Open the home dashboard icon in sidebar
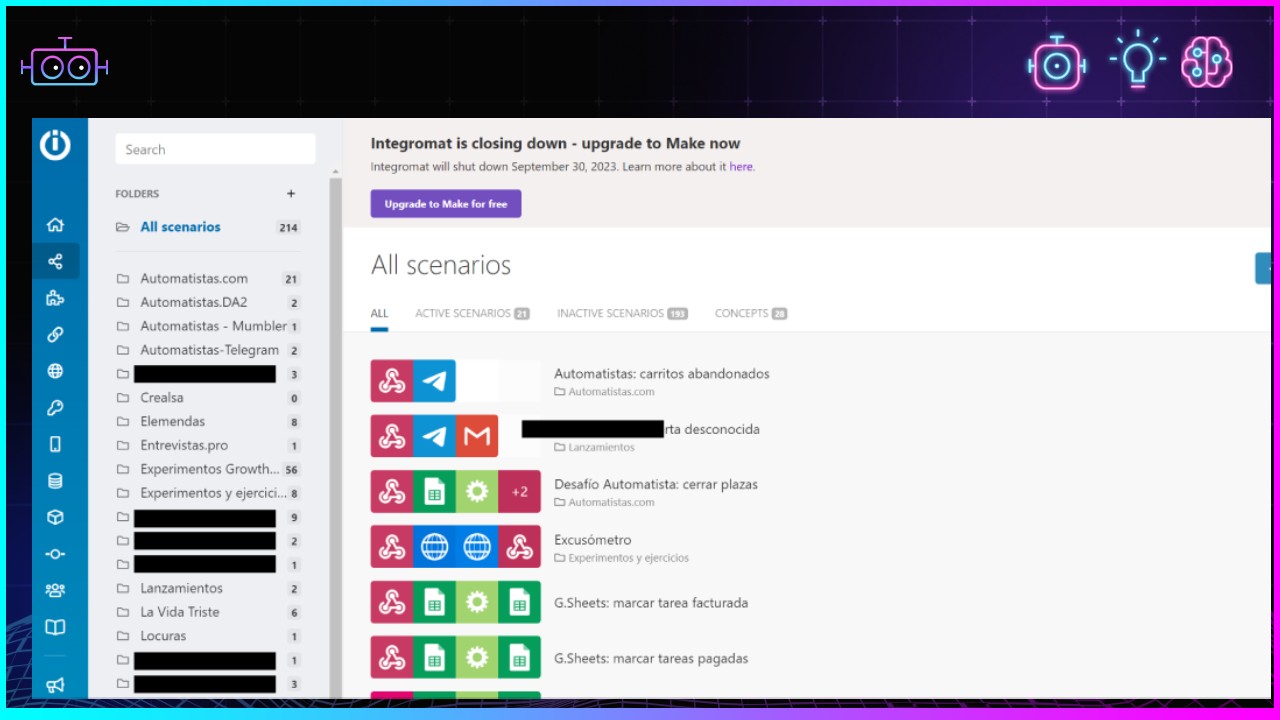The height and width of the screenshot is (720, 1280). [x=55, y=225]
